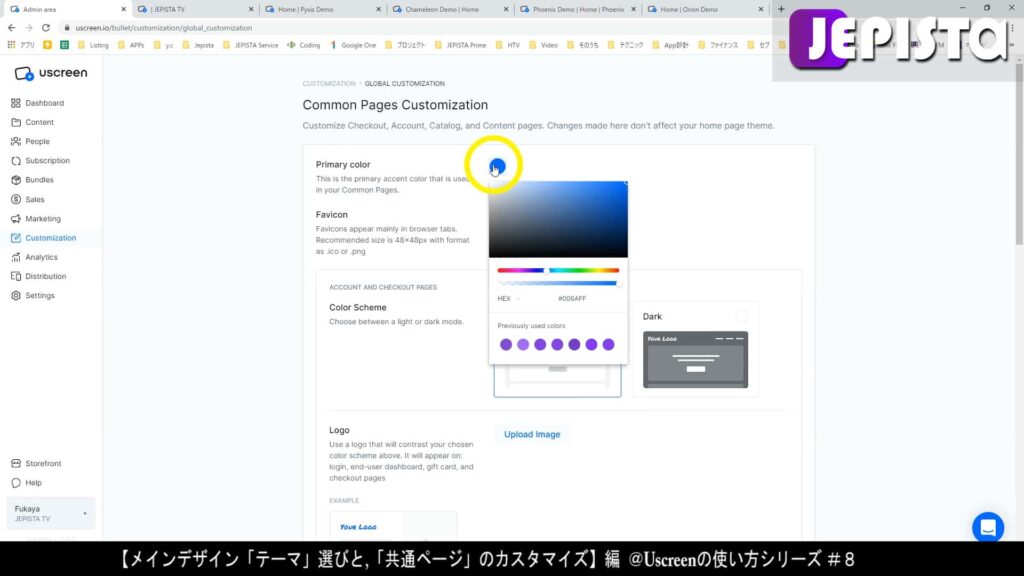Open the Fukaya JEPISTA TV account switcher
The image size is (1024, 576).
[50, 513]
